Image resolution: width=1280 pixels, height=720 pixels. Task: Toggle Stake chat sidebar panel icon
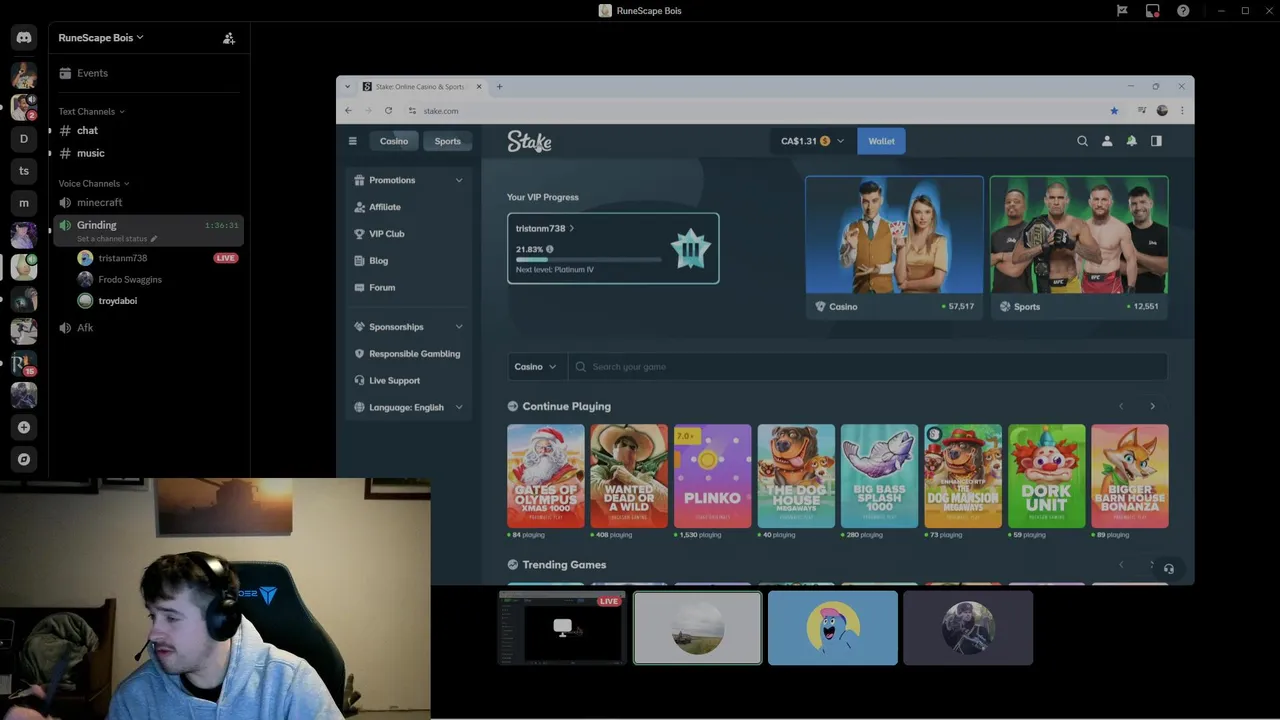click(1156, 141)
